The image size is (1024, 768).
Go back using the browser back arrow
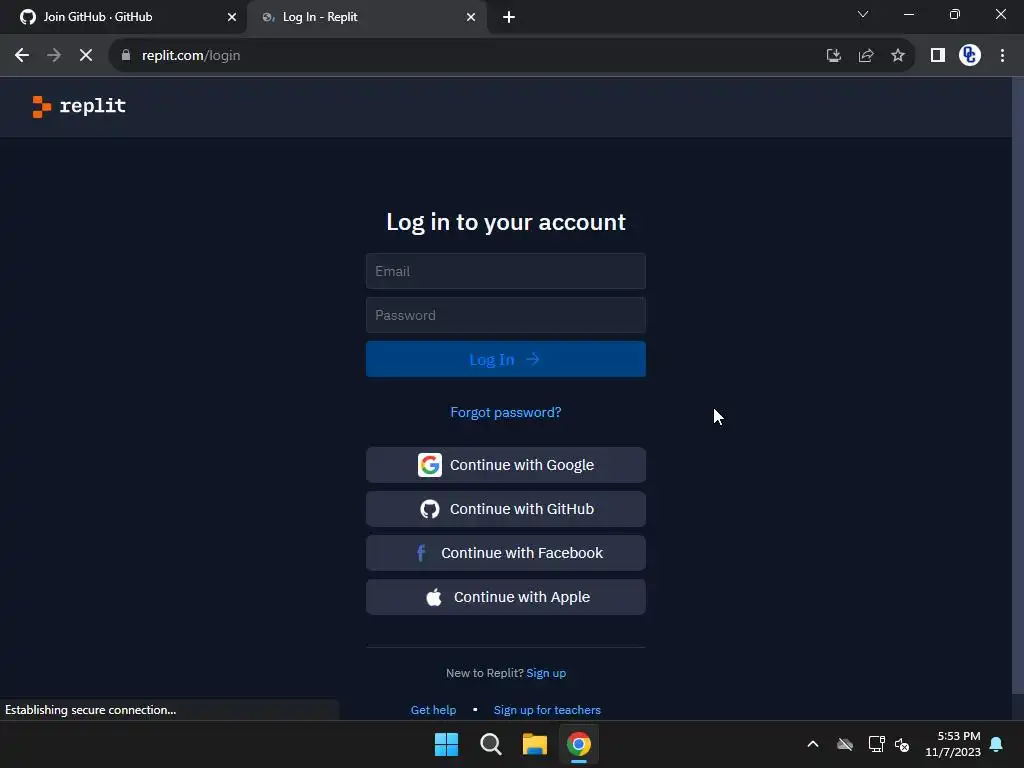pyautogui.click(x=22, y=56)
